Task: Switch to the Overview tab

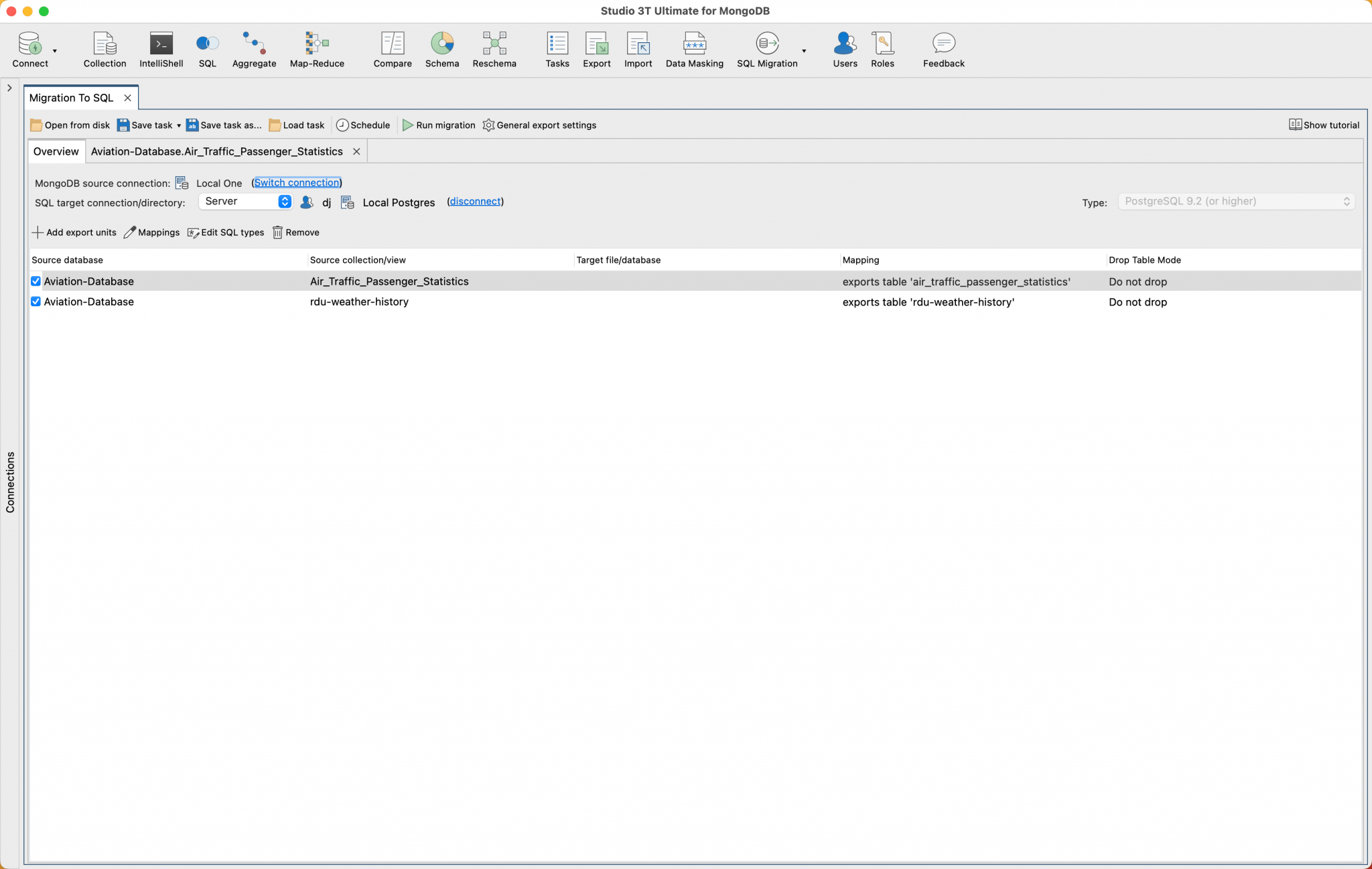Action: coord(56,151)
